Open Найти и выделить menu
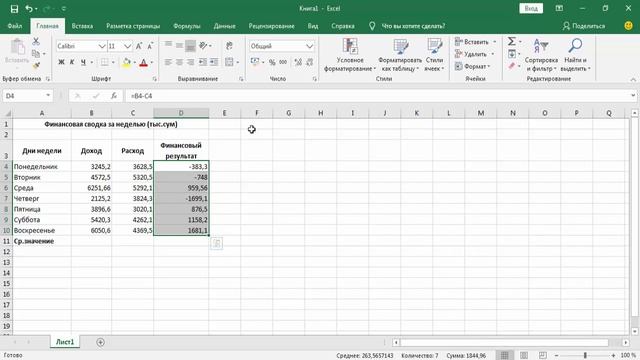The width and height of the screenshot is (640, 360). (575, 55)
